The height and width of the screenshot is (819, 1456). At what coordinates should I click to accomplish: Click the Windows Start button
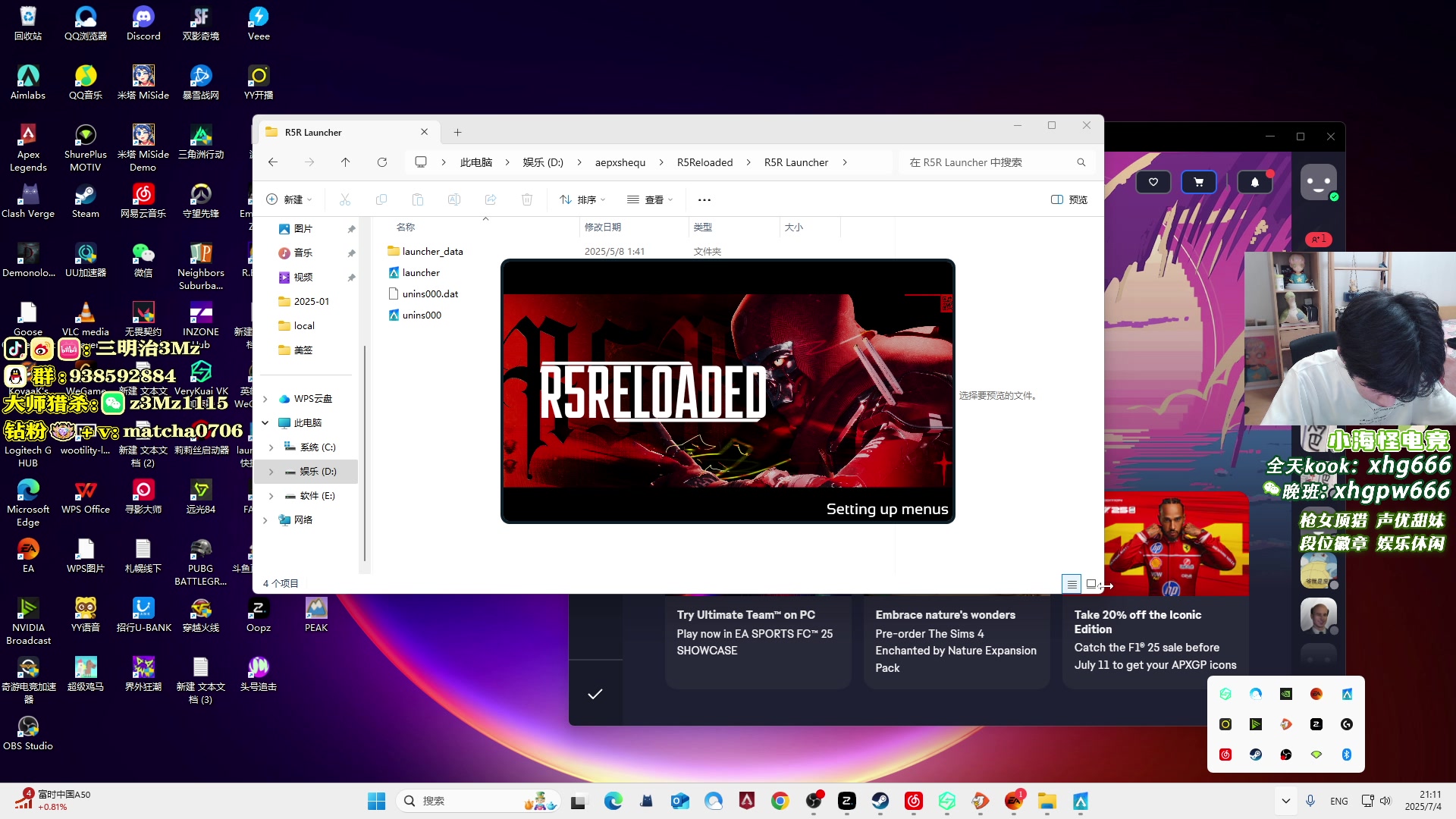pyautogui.click(x=377, y=801)
